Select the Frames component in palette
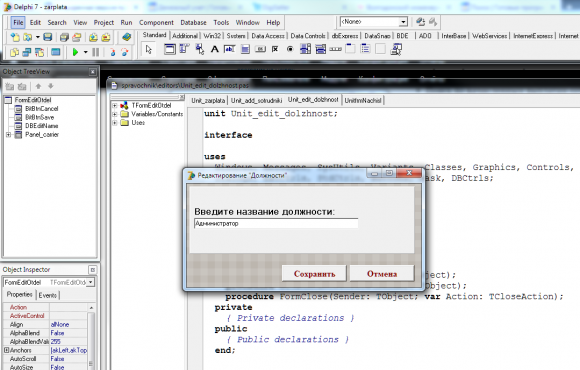The image size is (580, 370). [x=170, y=49]
